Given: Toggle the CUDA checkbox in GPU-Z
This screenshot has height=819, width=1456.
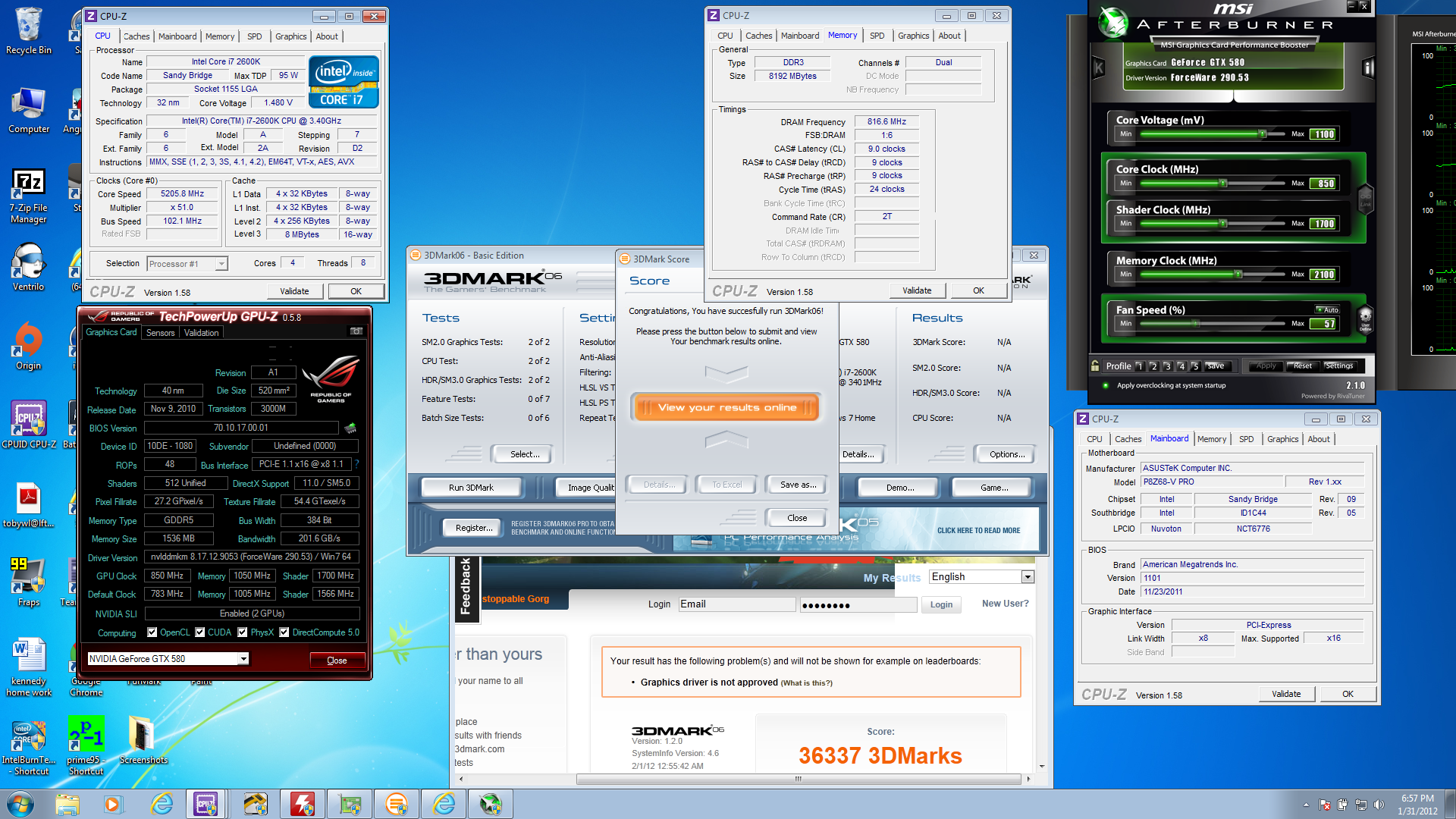Looking at the screenshot, I should pos(200,632).
